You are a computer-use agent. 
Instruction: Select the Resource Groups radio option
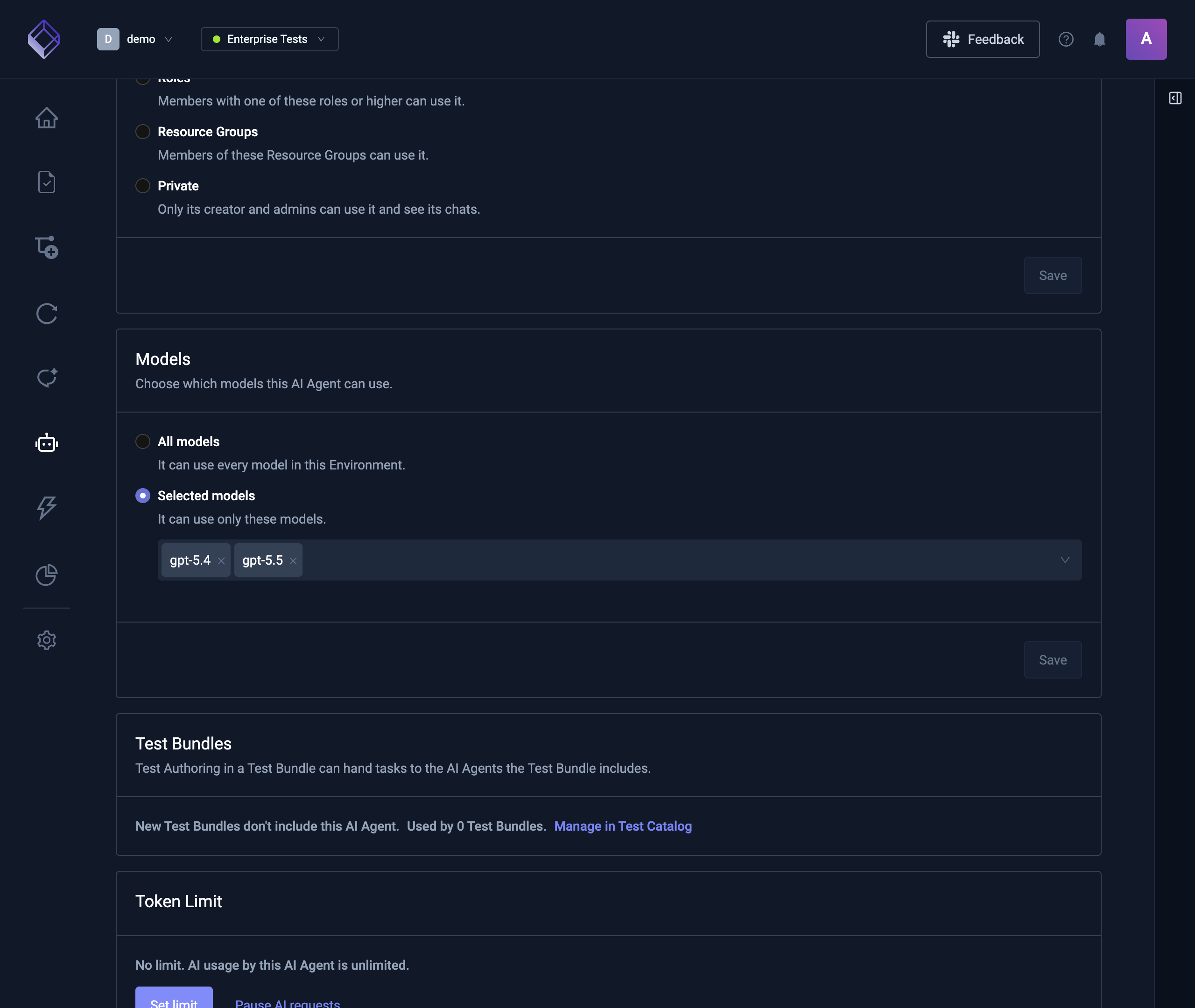pos(143,132)
